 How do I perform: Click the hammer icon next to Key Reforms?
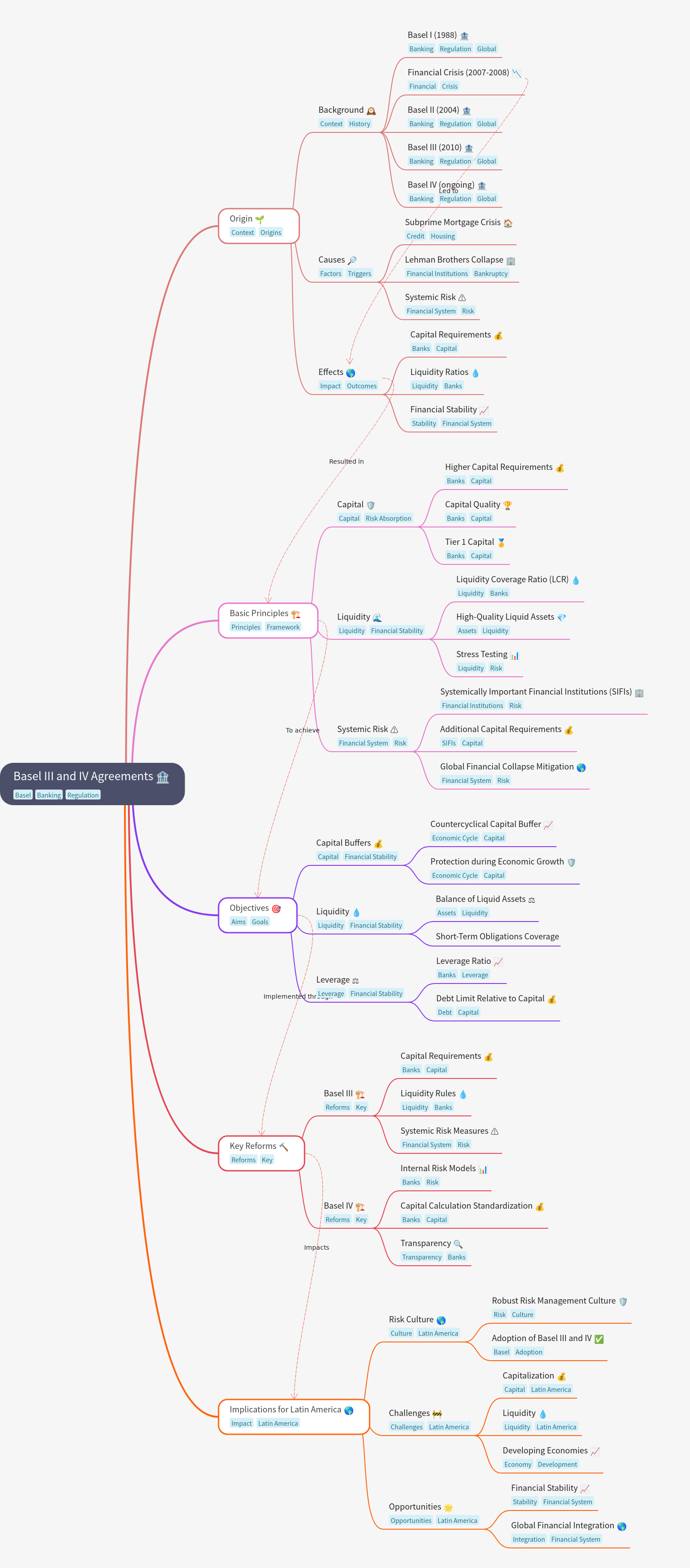click(x=284, y=1147)
